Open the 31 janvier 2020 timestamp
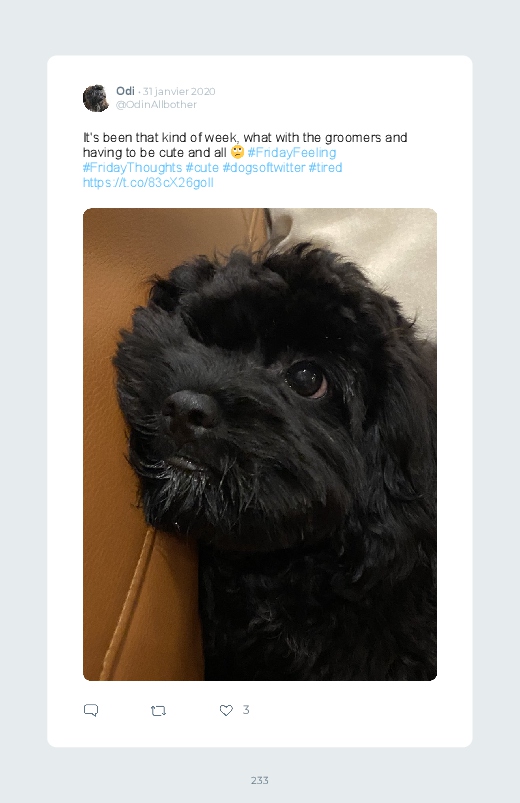This screenshot has height=803, width=520. [x=179, y=92]
